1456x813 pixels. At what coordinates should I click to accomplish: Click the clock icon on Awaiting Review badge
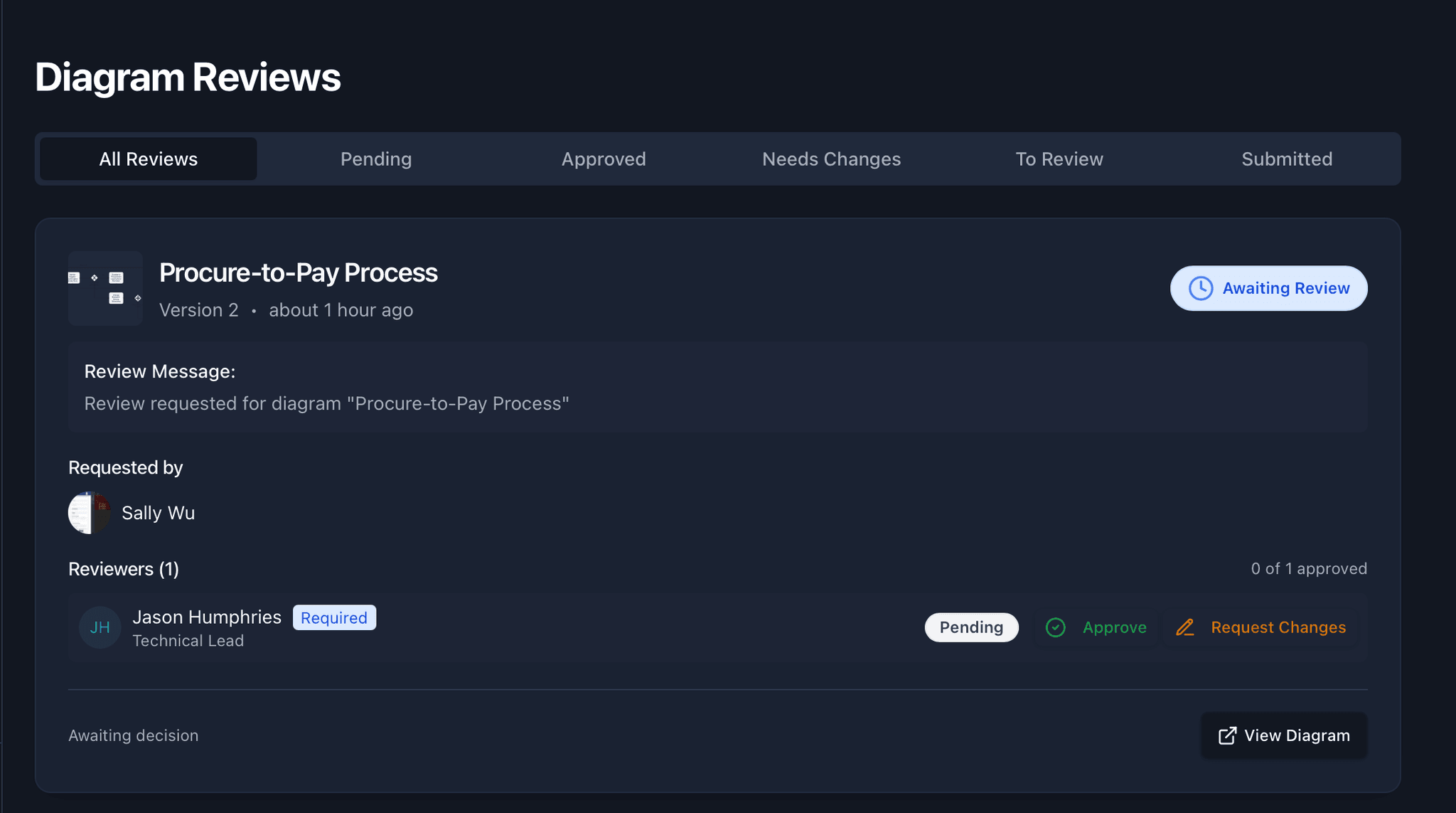[1201, 288]
